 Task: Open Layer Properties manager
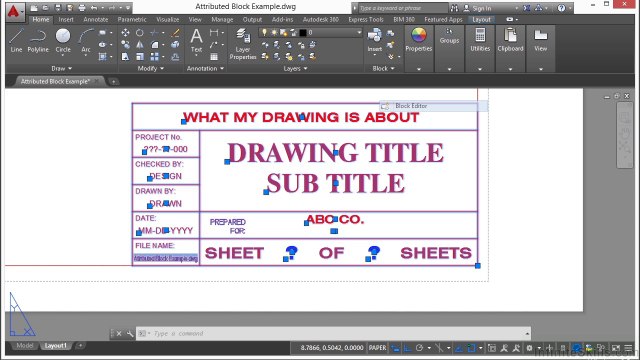pyautogui.click(x=242, y=44)
